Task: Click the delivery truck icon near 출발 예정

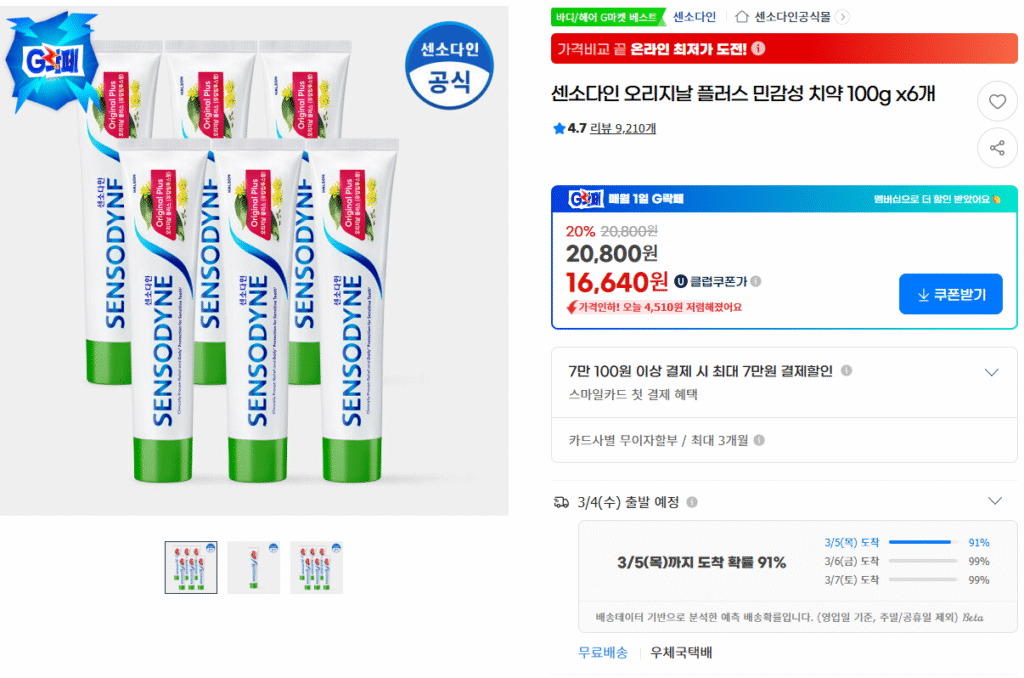Action: coord(560,502)
